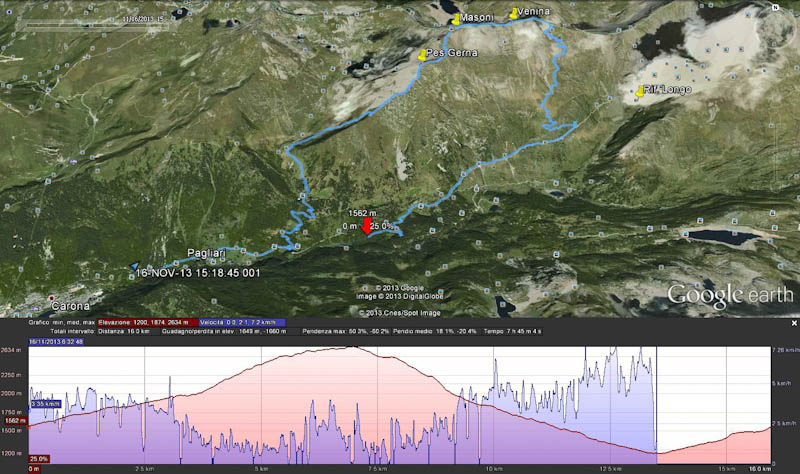The image size is (800, 474).
Task: Click the 2634 m label on elevation axis
Action: tap(11, 350)
